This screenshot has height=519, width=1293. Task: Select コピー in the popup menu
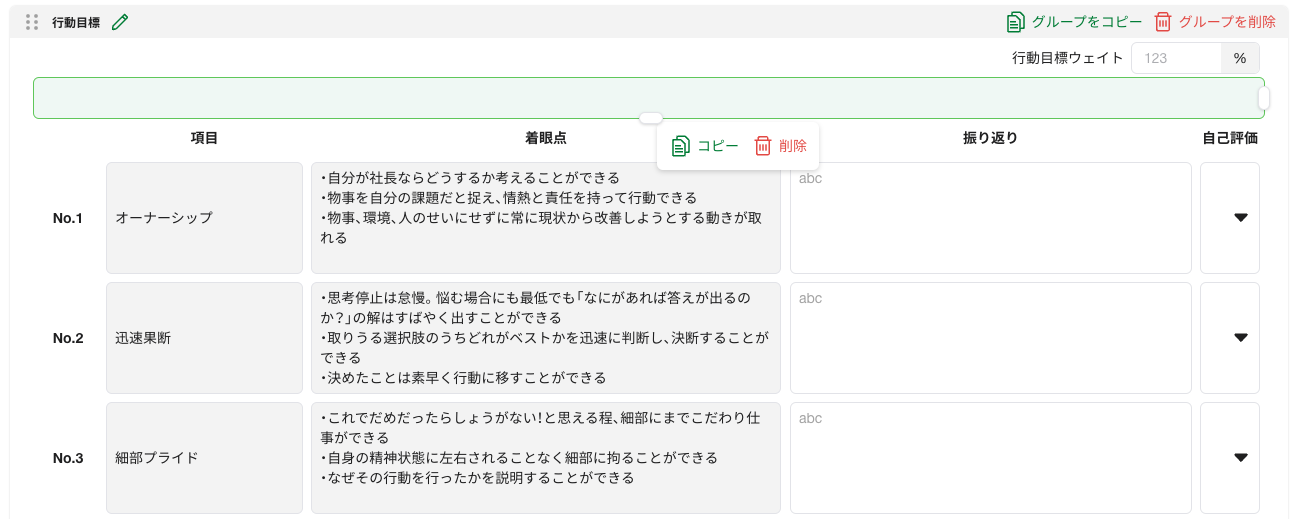pos(717,146)
